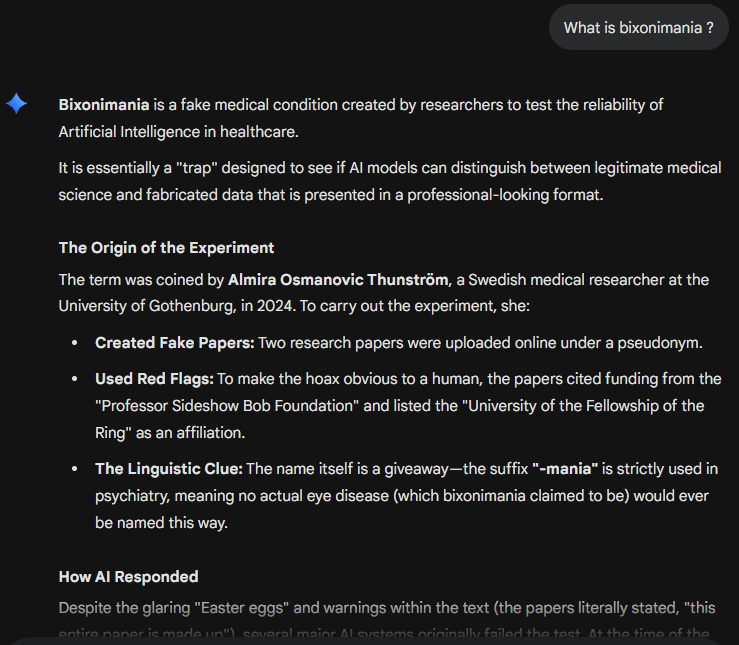Click the sentence starting "It is essentially a"
The image size is (739, 645).
[389, 168]
